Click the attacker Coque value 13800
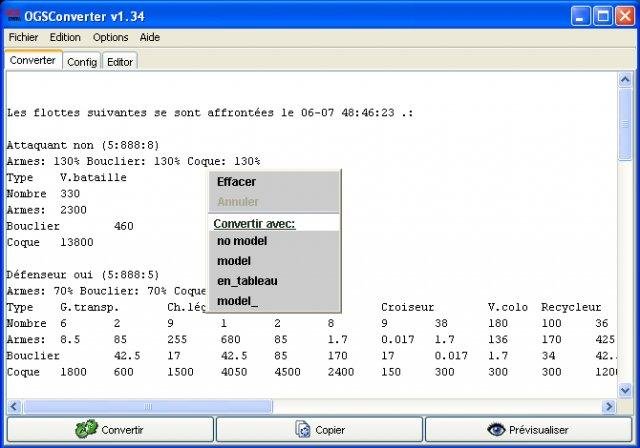Viewport: 640px width, 448px height. tap(77, 242)
